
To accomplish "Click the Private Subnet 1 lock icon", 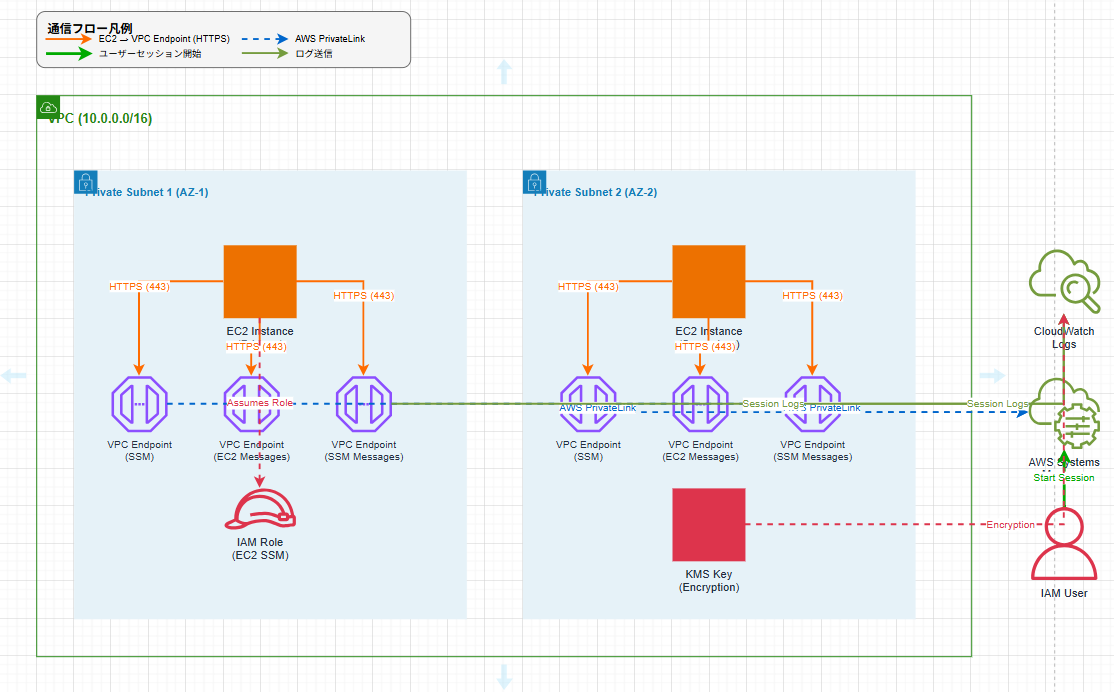I will pyautogui.click(x=86, y=182).
